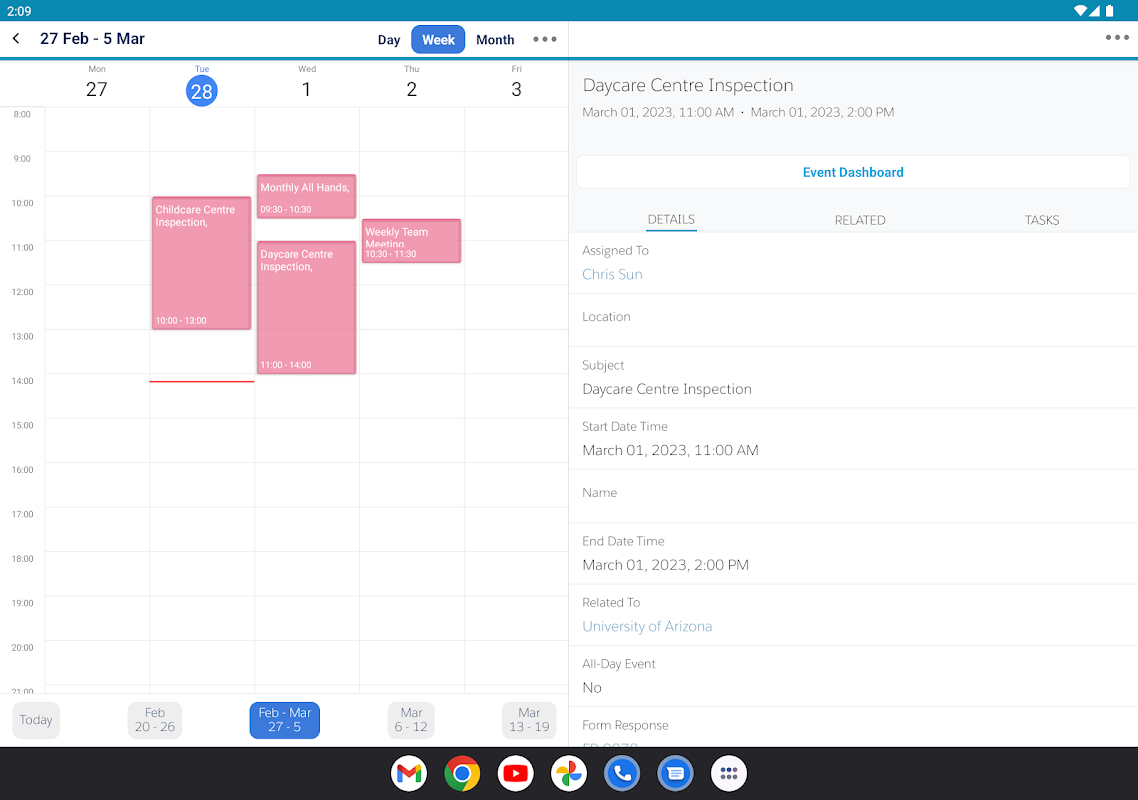Screen dimensions: 1138x800
Task: Select Tuesday 28 highlighted date
Action: [202, 91]
